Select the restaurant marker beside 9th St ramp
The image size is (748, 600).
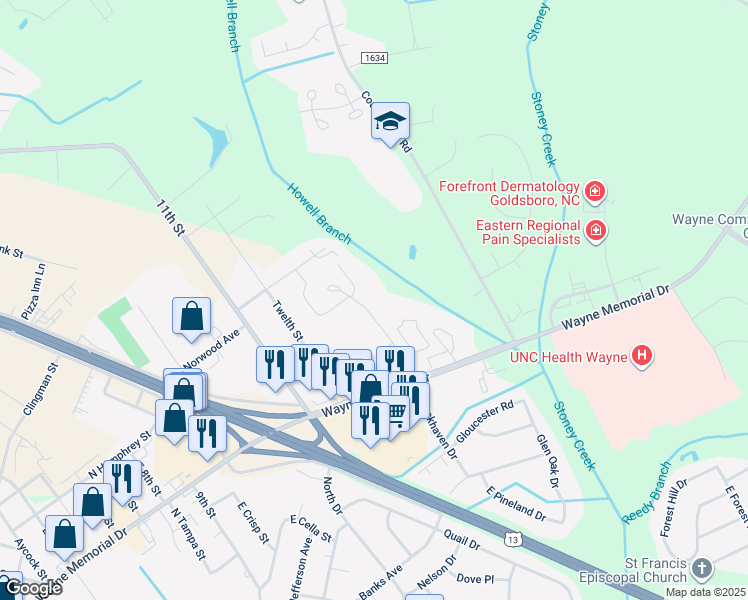tap(208, 435)
